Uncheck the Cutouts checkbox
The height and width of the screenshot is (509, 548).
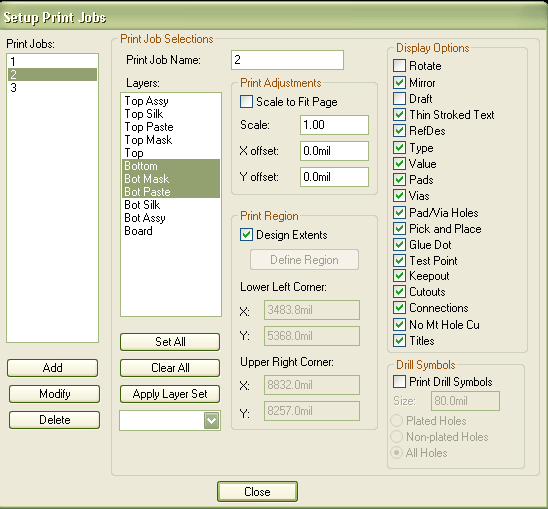(x=399, y=292)
